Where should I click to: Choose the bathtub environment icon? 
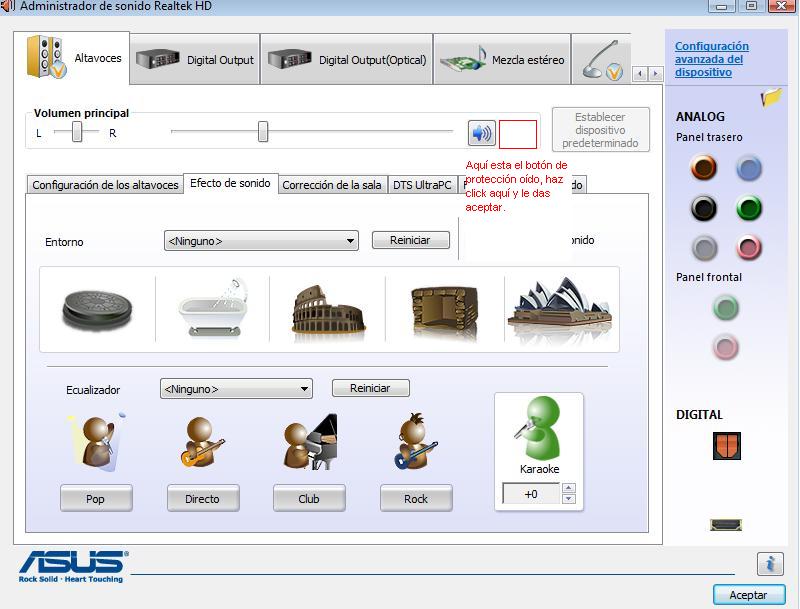pyautogui.click(x=213, y=308)
